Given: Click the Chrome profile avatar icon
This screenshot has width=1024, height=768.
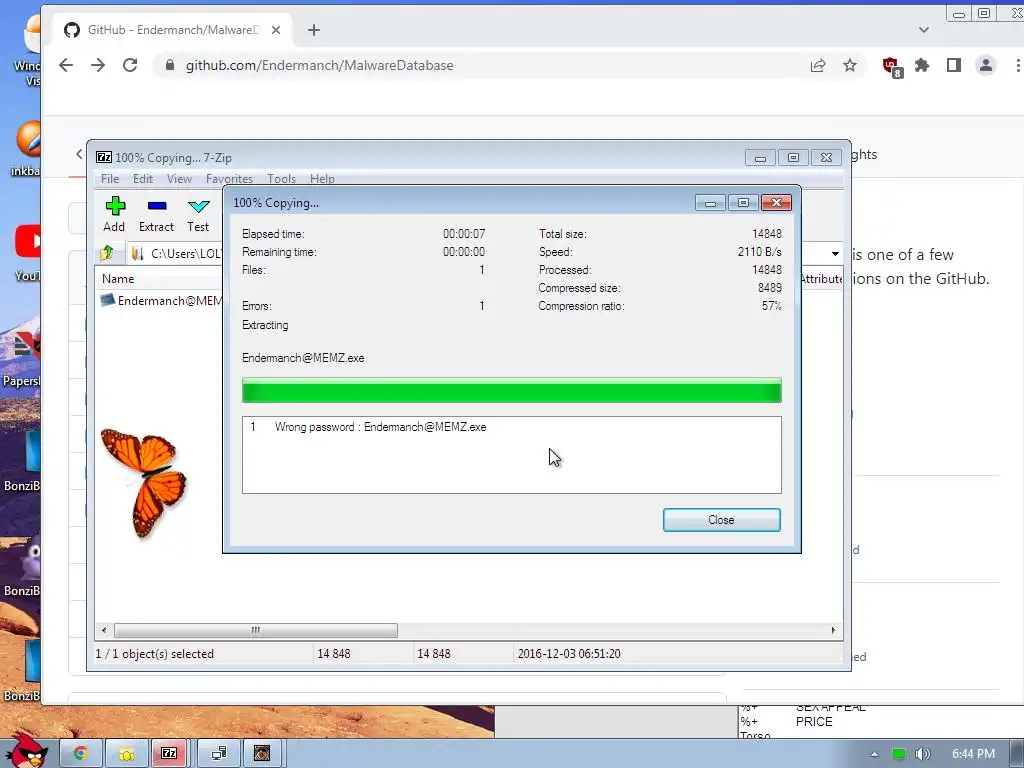Looking at the screenshot, I should pyautogui.click(x=985, y=65).
